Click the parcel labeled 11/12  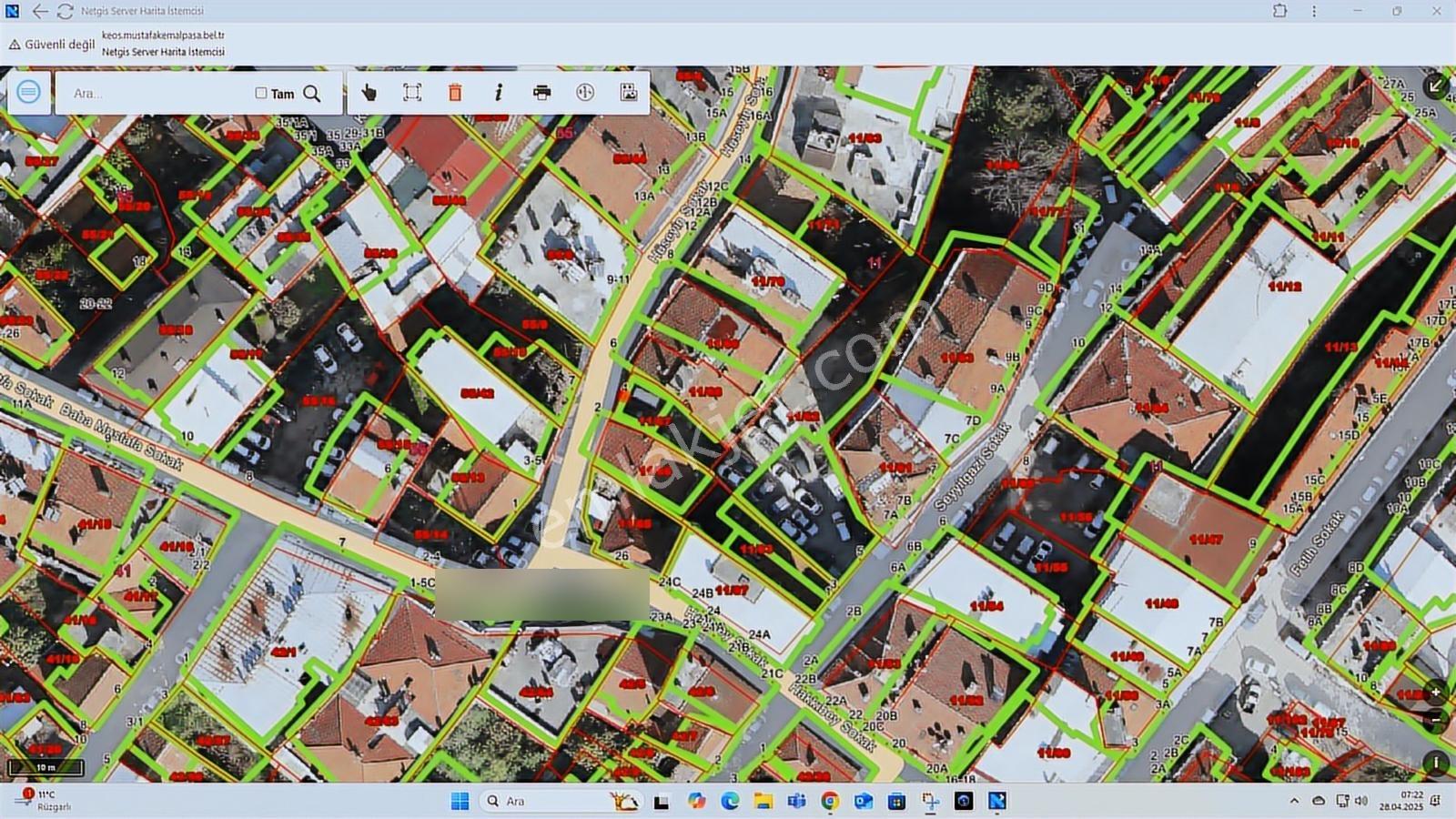[x=1284, y=286]
